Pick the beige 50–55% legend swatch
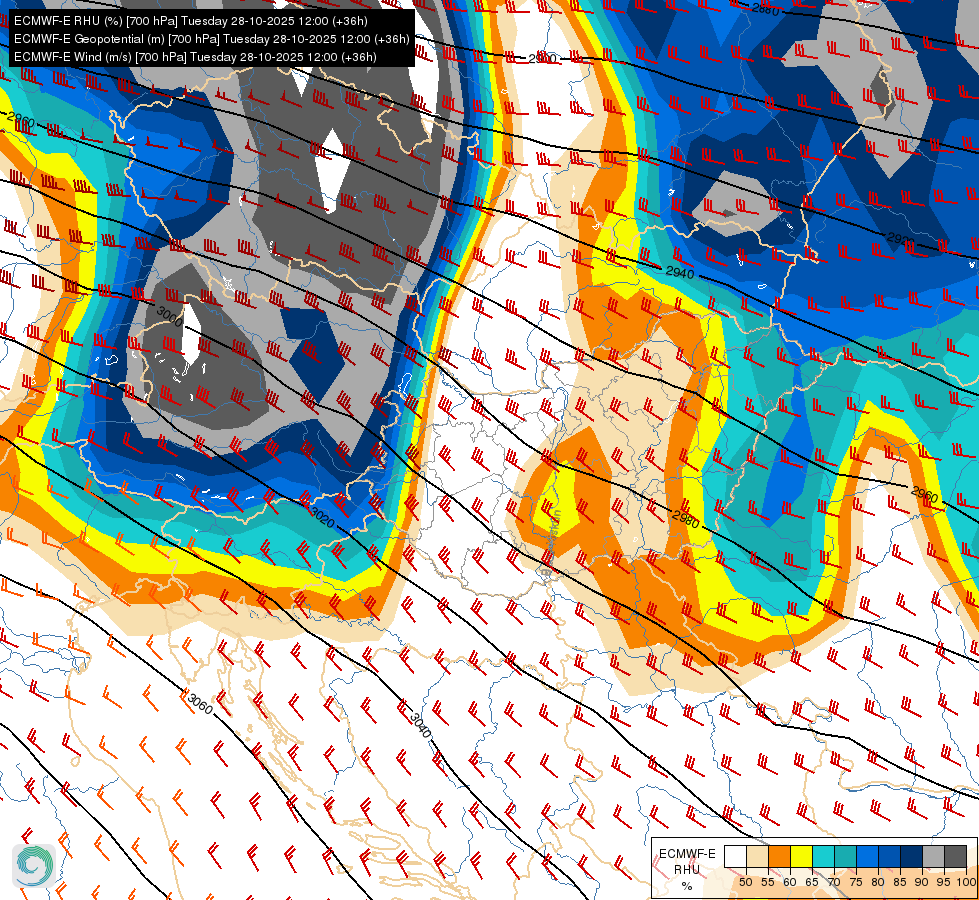Viewport: 979px width, 900px height. [x=757, y=856]
